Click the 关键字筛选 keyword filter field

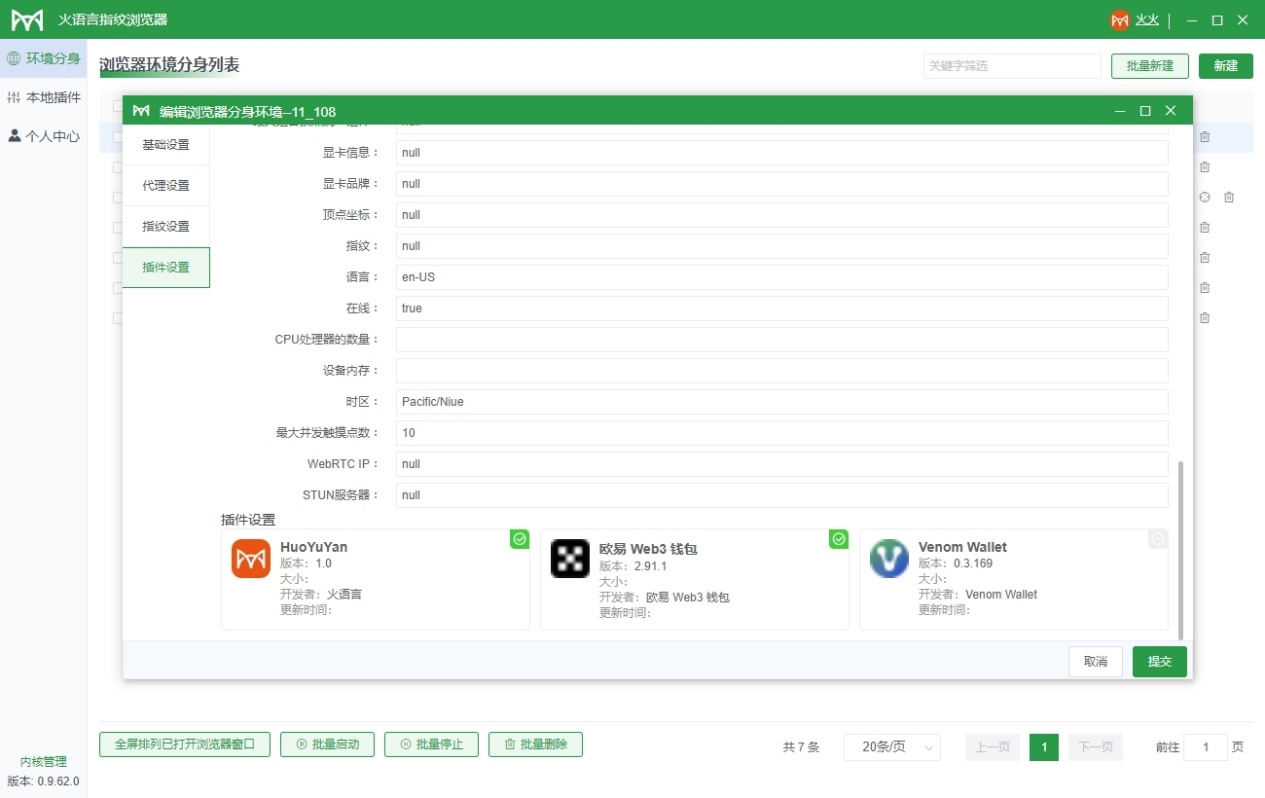click(x=1011, y=65)
